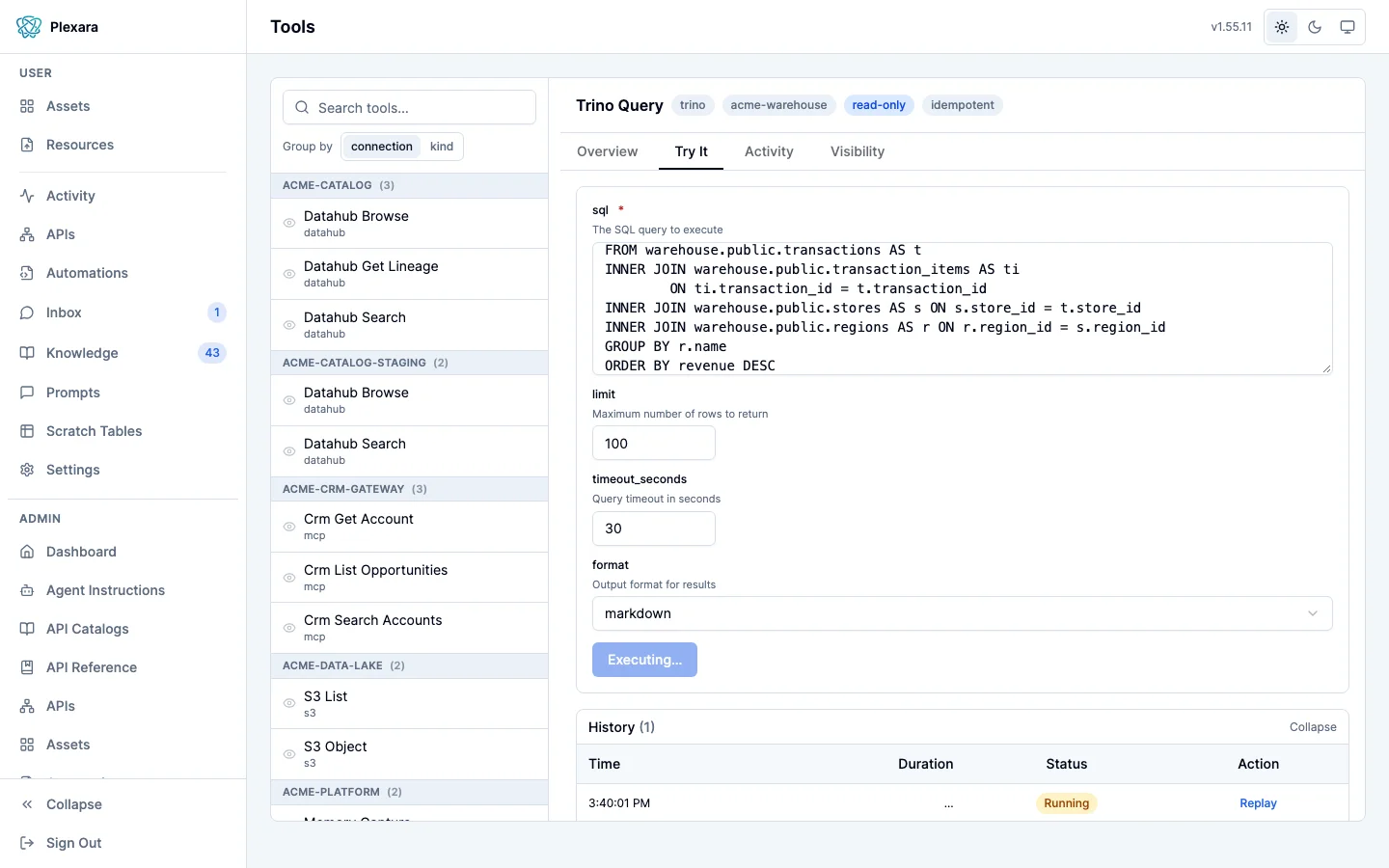Image resolution: width=1389 pixels, height=868 pixels.
Task: Click the Plexara logo icon
Action: point(29,27)
